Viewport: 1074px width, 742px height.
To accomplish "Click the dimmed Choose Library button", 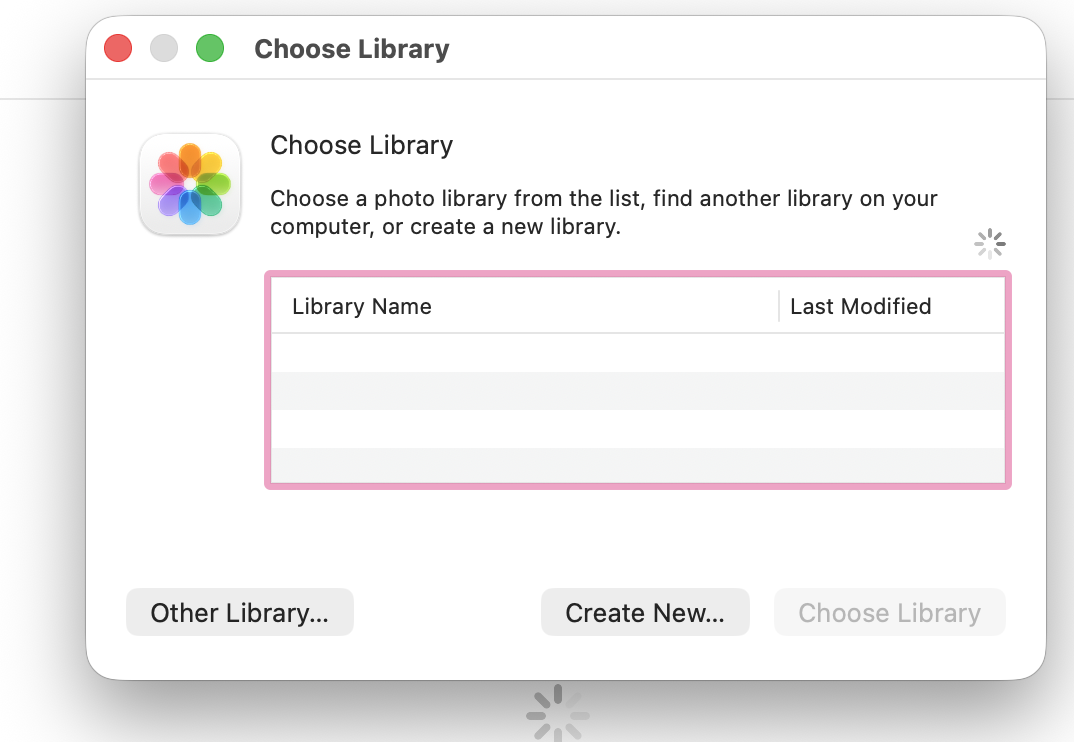I will coord(889,613).
